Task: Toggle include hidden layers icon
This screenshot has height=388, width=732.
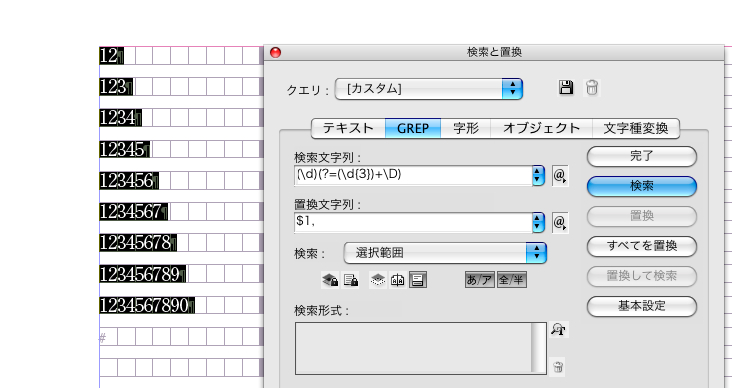Action: click(x=378, y=280)
